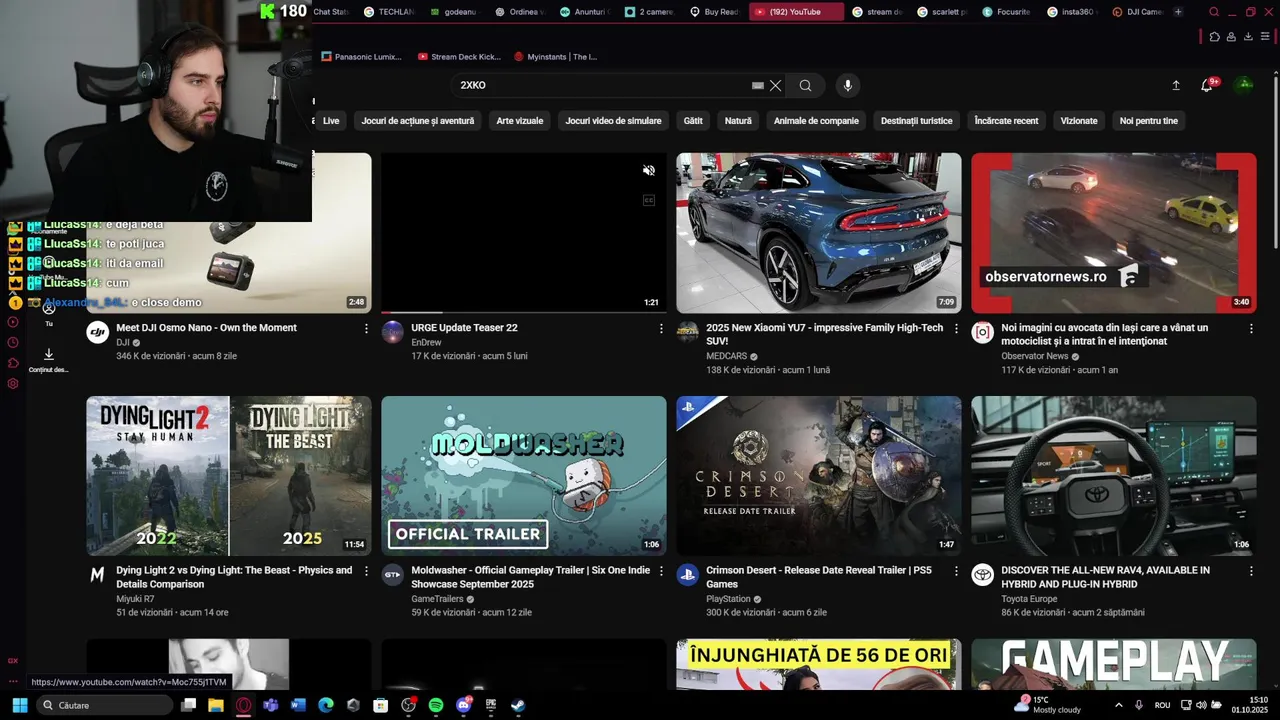
Task: Open options menu for 2025 New Xiaomi YU7
Action: [956, 328]
